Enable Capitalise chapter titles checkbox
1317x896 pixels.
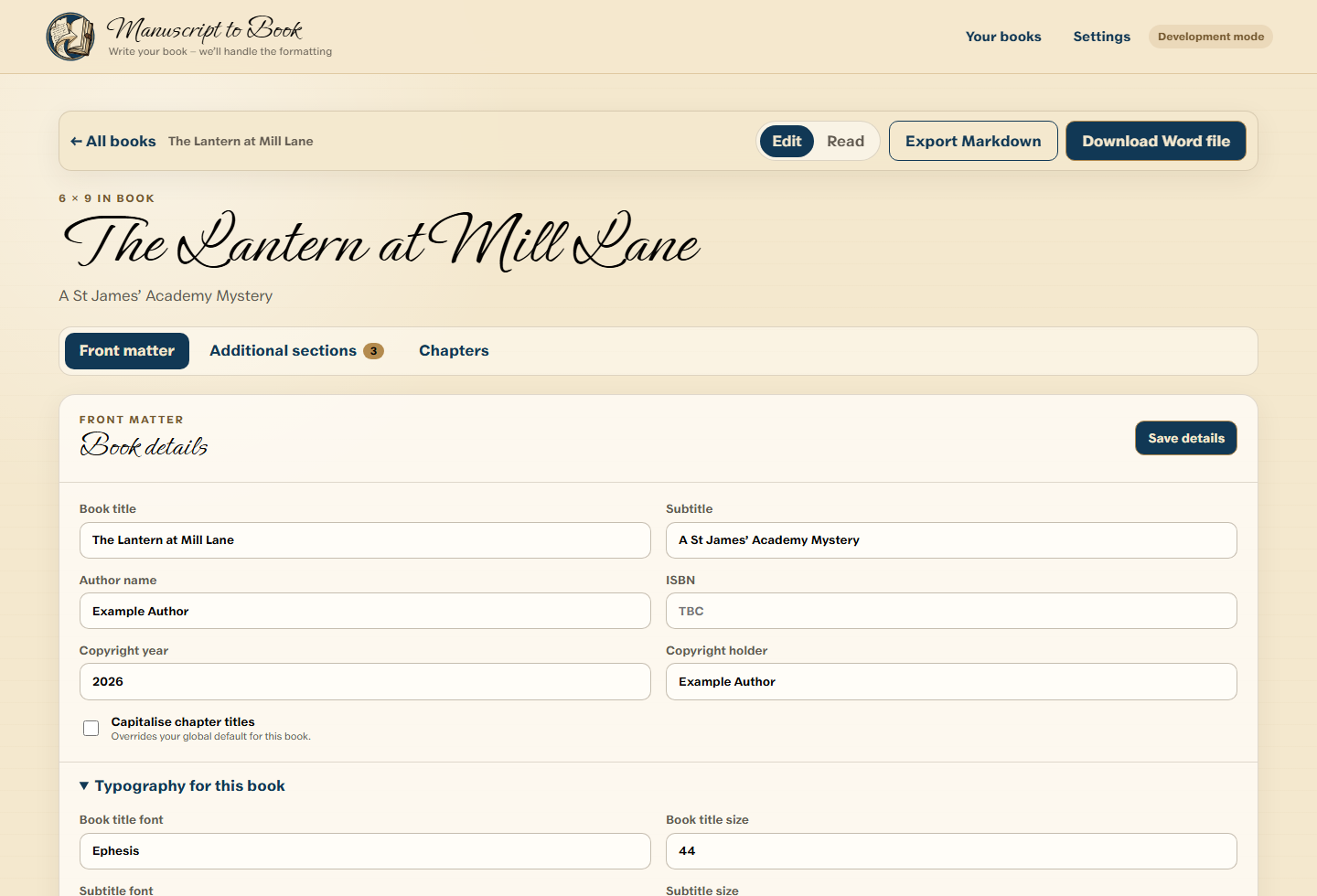[x=91, y=729]
